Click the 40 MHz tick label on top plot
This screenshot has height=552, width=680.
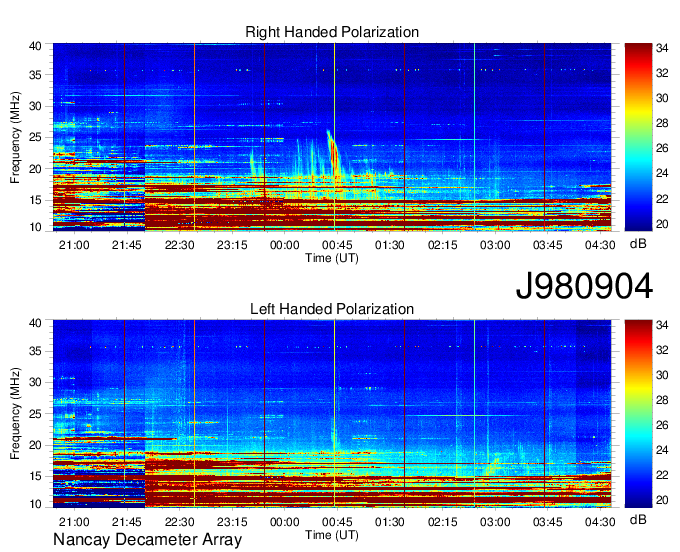tap(36, 46)
